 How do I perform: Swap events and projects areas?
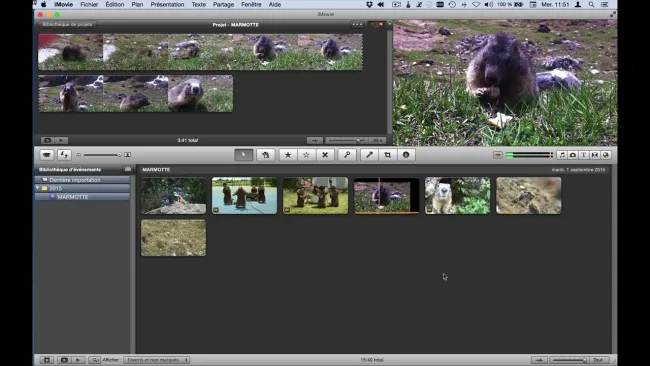coord(64,155)
